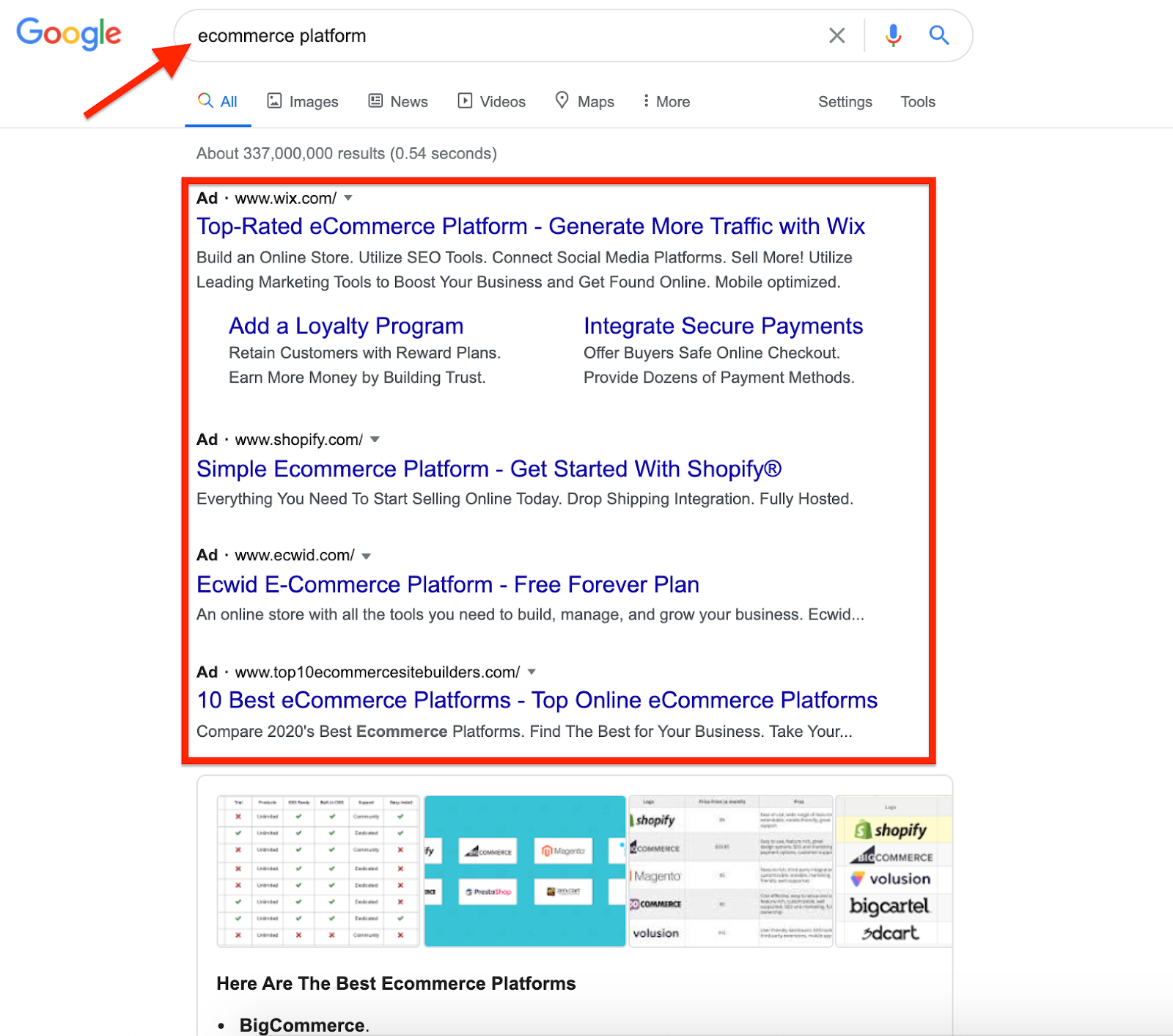
Task: Start voice search with microphone icon
Action: click(x=893, y=35)
